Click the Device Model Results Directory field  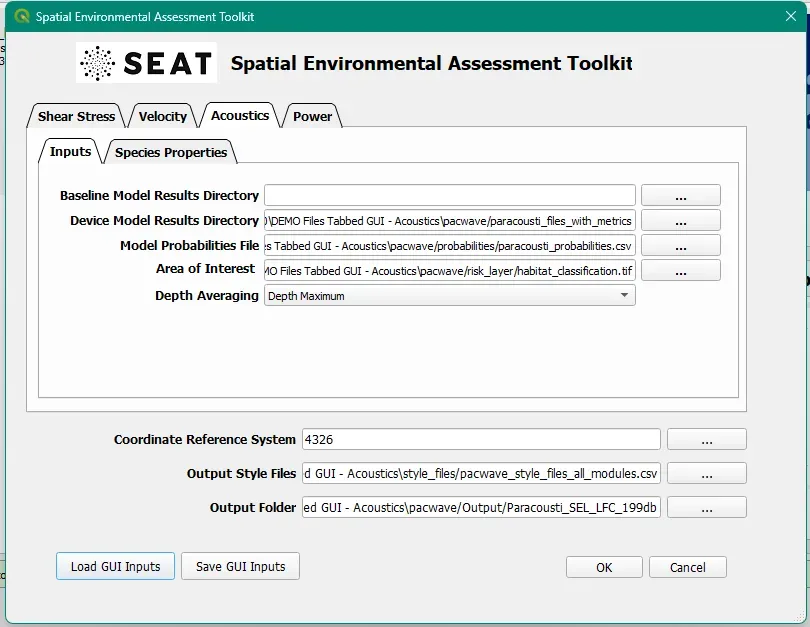coord(449,221)
